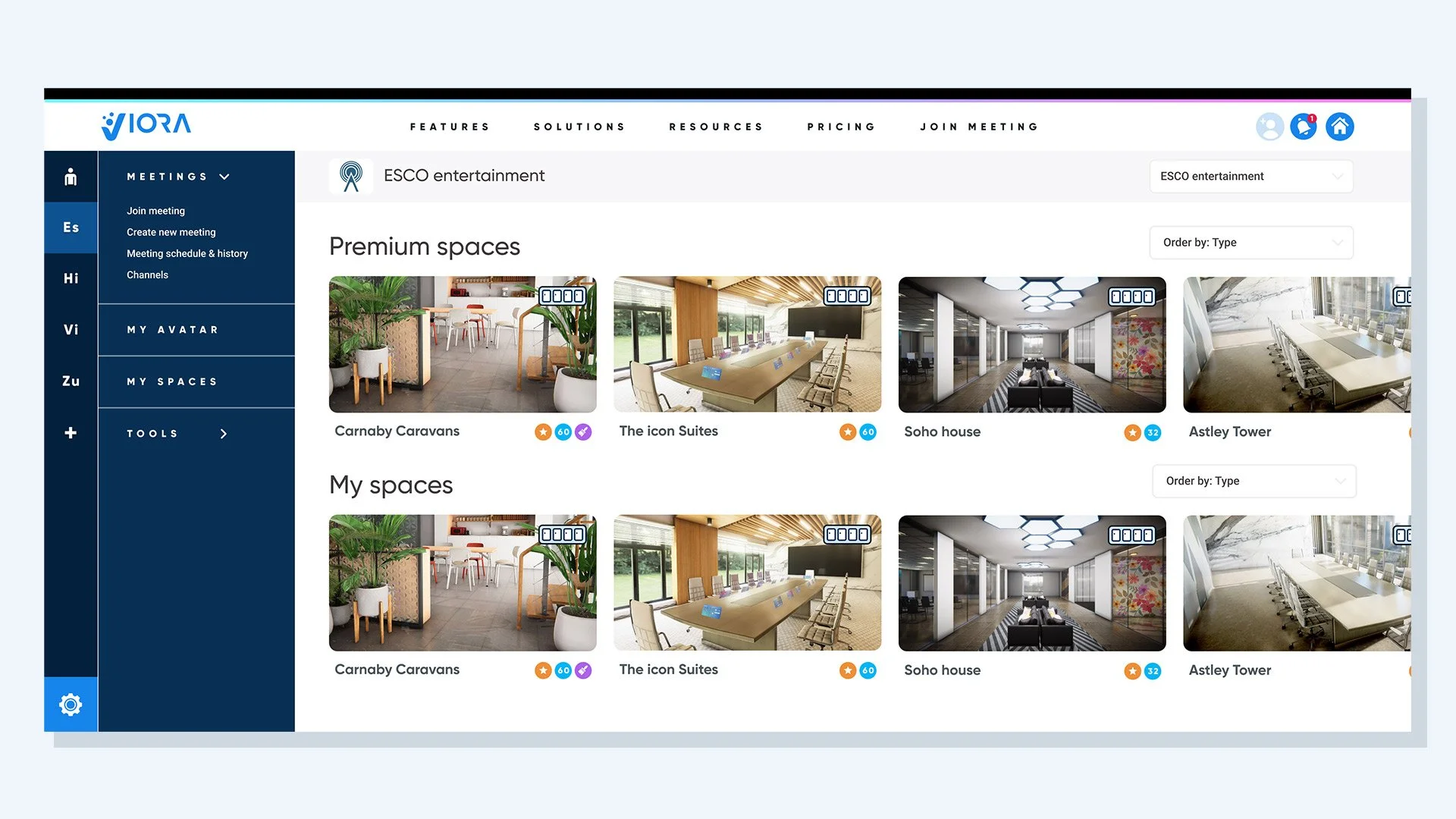This screenshot has height=819, width=1456.
Task: Open Order by: Type dropdown for My spaces
Action: point(1254,481)
